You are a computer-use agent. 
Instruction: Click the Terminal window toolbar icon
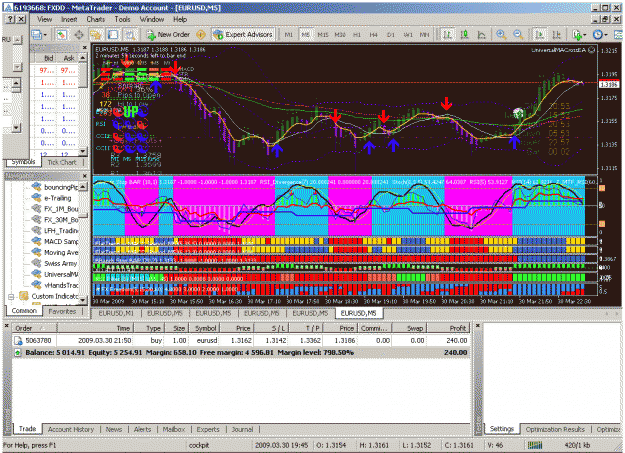(113, 35)
